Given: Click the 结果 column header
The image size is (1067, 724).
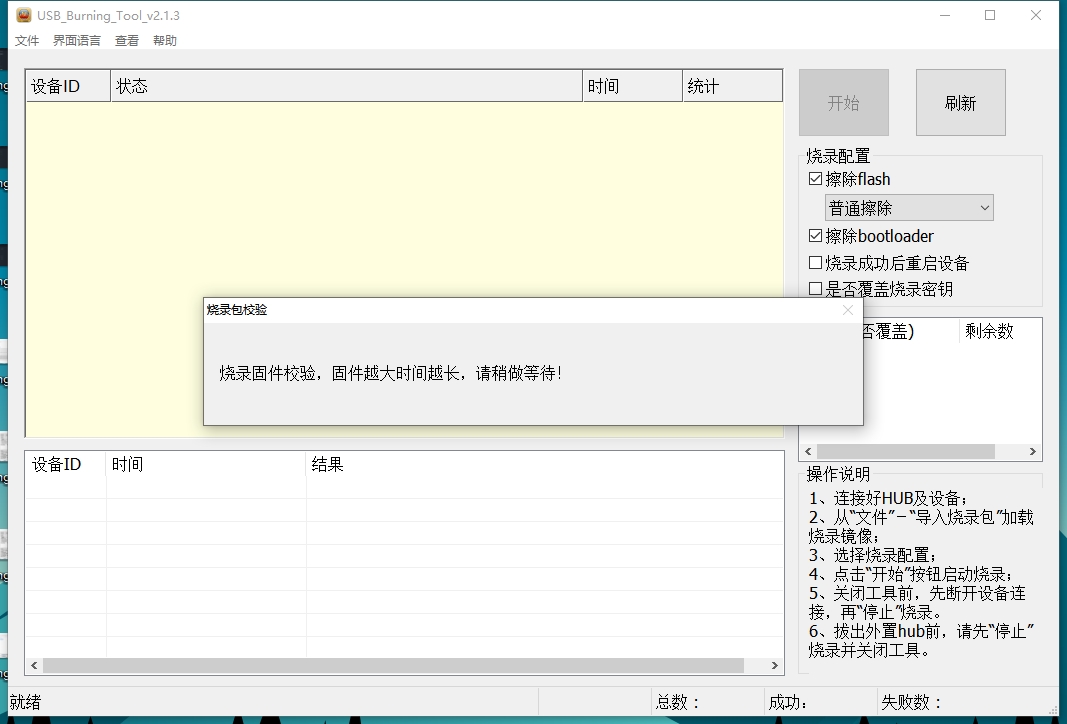Looking at the screenshot, I should (x=544, y=465).
